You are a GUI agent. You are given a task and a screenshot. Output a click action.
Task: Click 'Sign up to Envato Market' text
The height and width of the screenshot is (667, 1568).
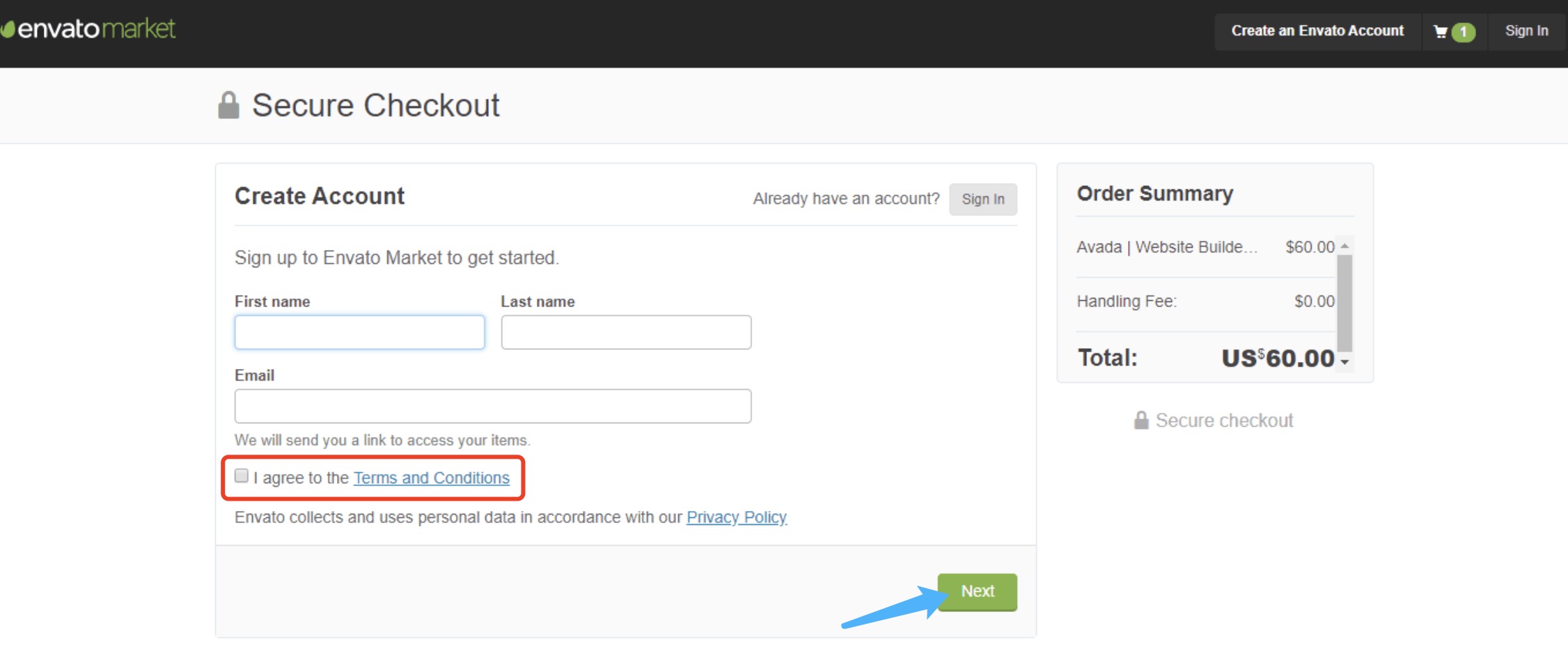coord(397,258)
